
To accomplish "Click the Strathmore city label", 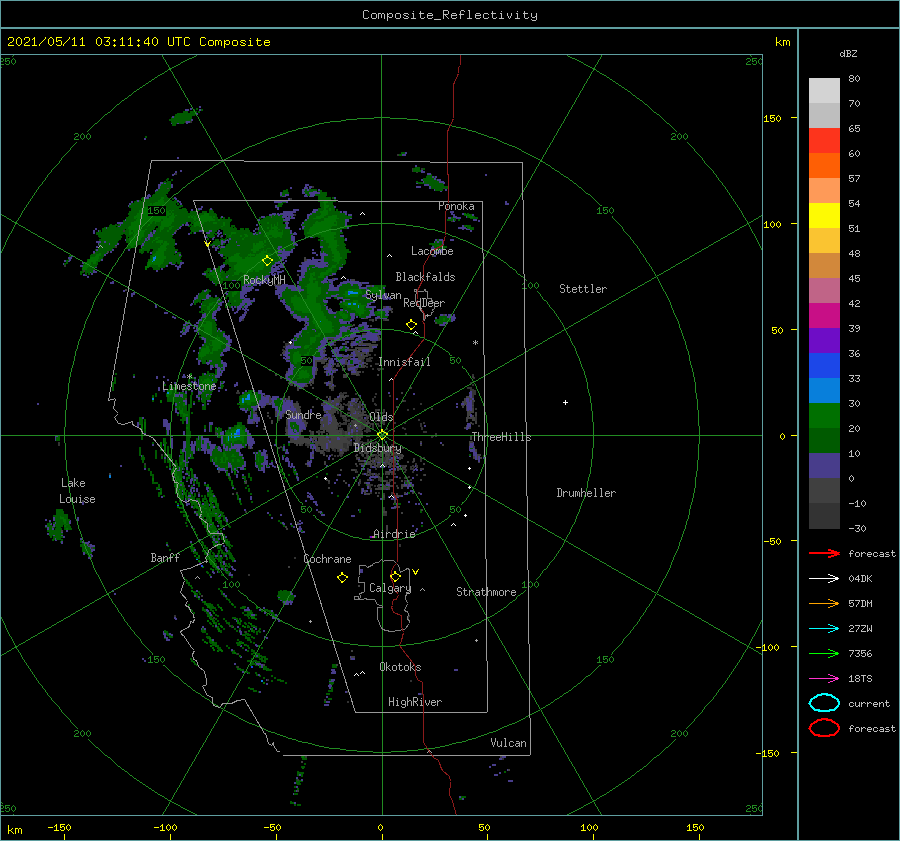I will pos(486,592).
